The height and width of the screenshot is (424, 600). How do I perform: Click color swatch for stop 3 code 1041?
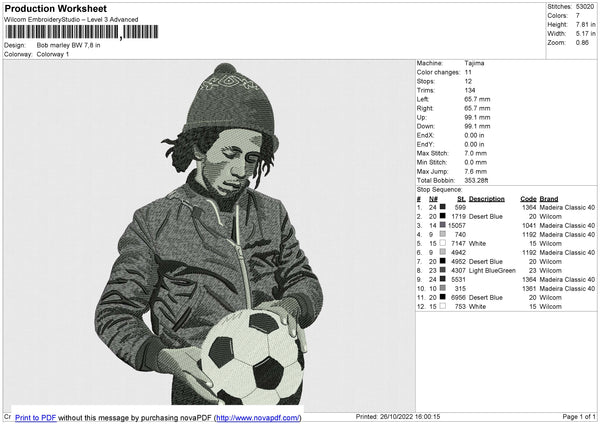click(x=442, y=225)
